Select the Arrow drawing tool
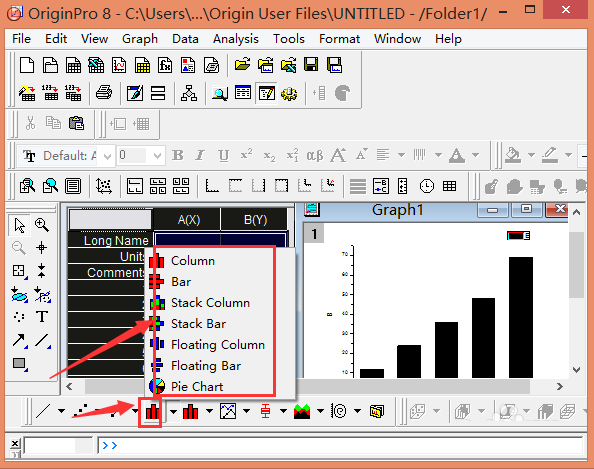 pyautogui.click(x=19, y=340)
